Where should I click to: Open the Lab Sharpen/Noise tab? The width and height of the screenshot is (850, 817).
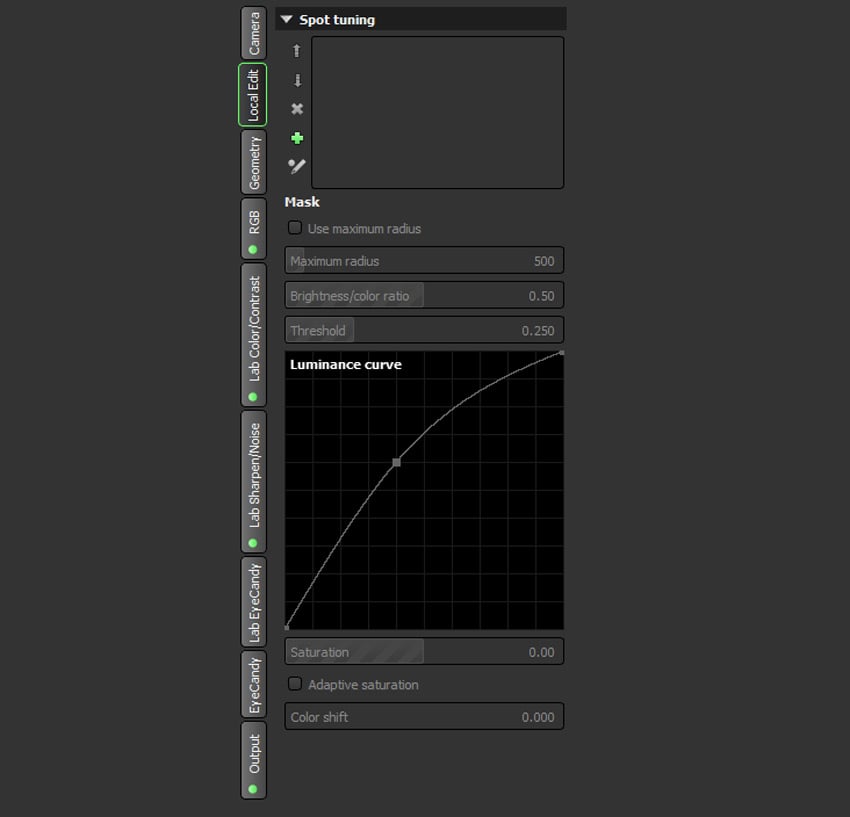click(x=254, y=481)
